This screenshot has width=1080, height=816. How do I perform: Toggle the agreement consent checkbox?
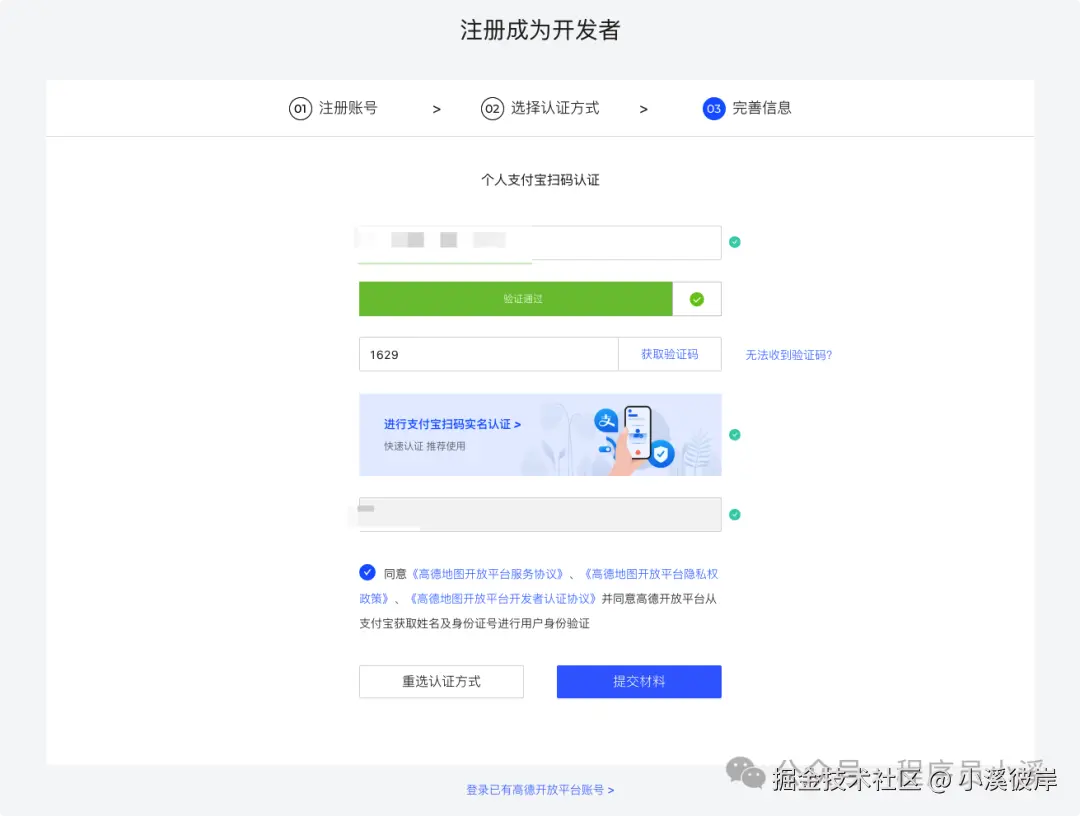click(367, 572)
